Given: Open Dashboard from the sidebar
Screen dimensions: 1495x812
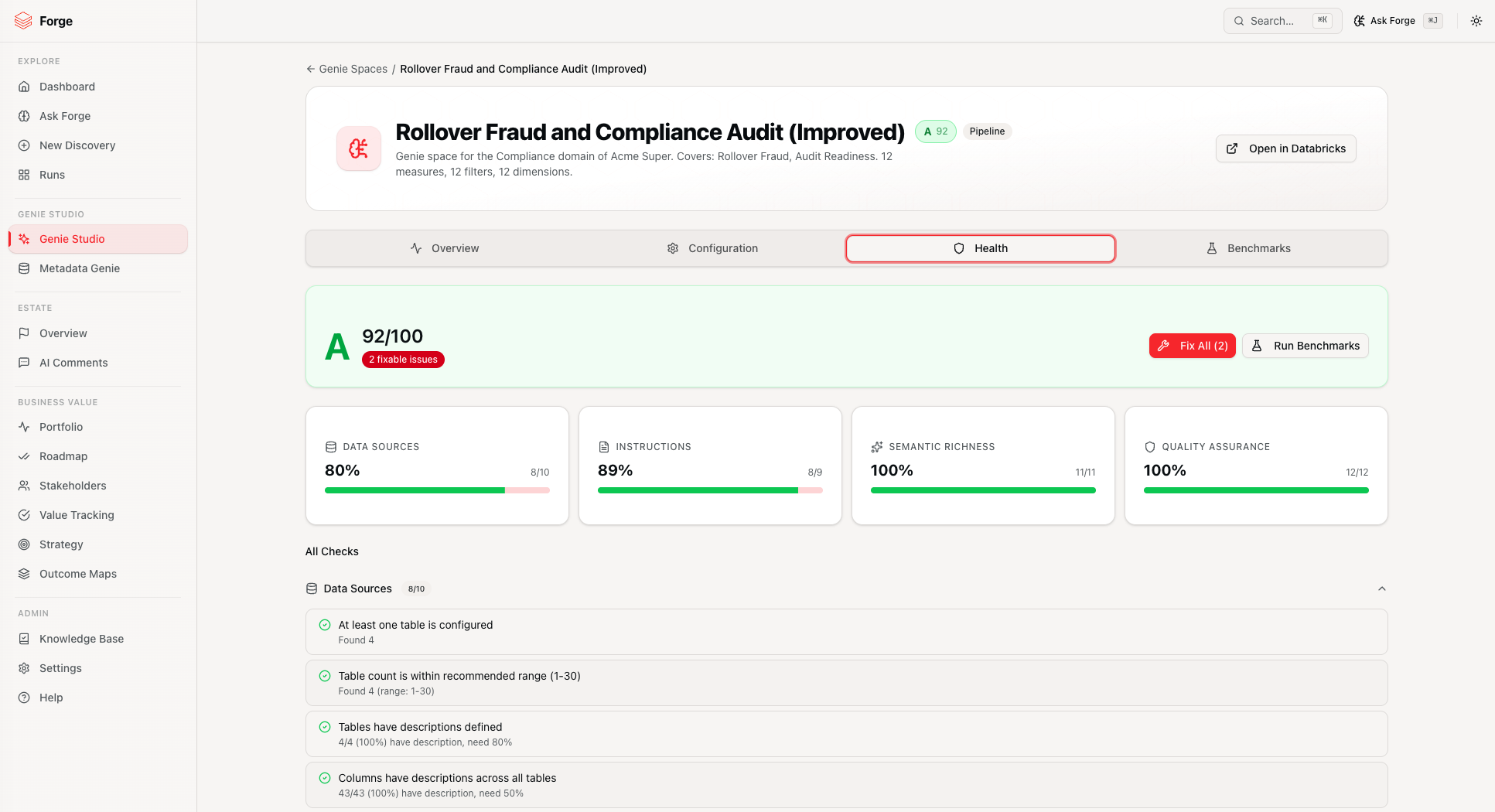Looking at the screenshot, I should click(x=97, y=87).
